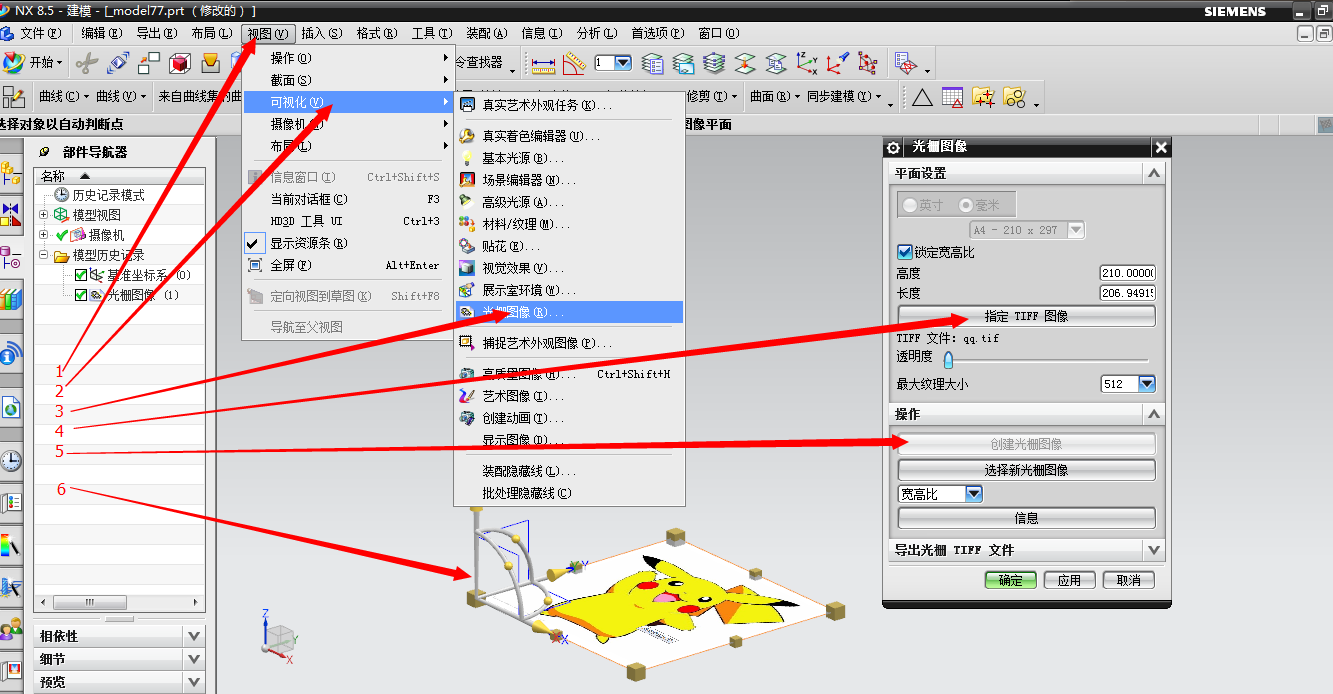Click the select new raster image button
The height and width of the screenshot is (694, 1333).
coord(1026,470)
